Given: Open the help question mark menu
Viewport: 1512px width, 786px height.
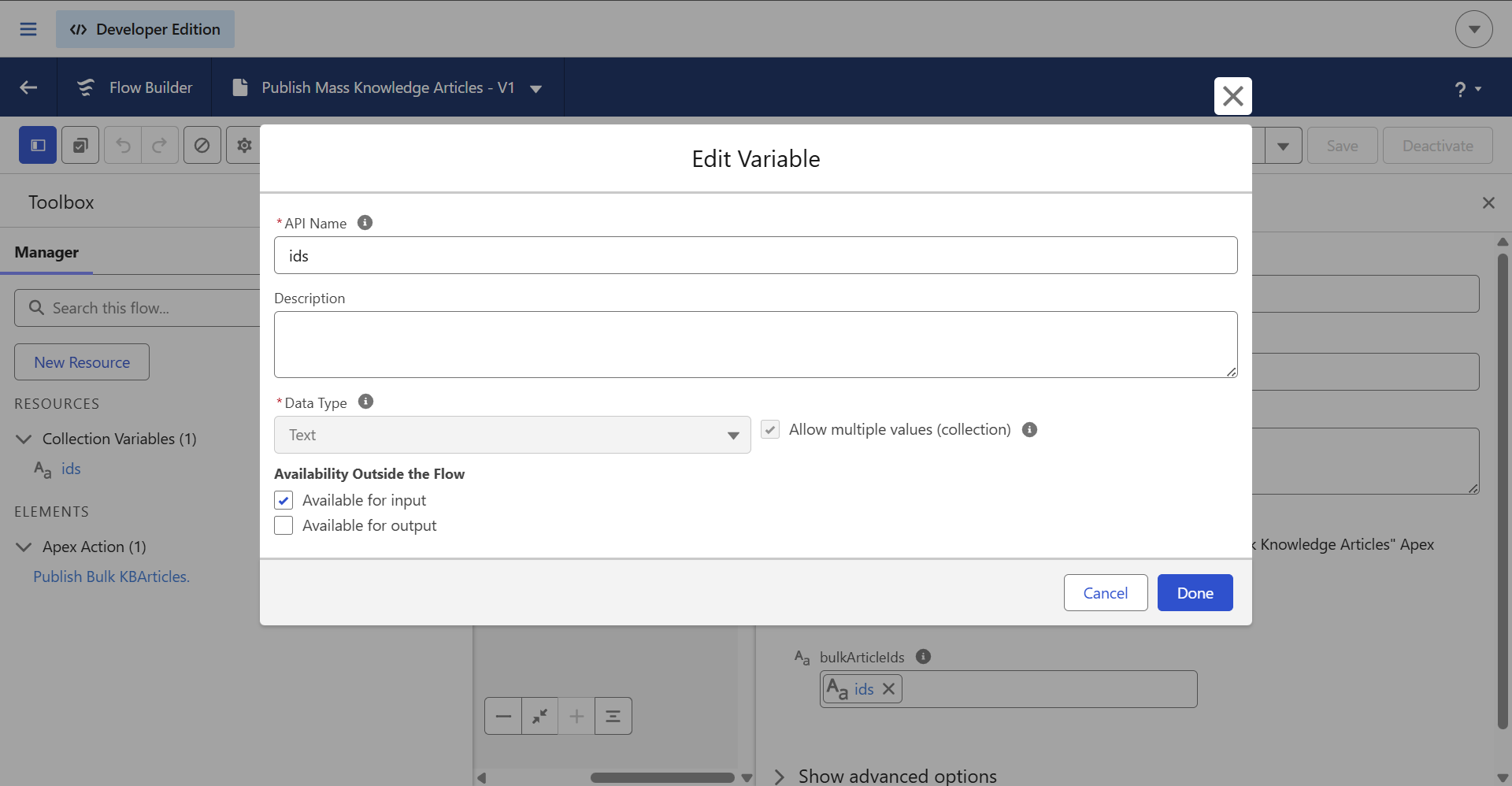Looking at the screenshot, I should [1468, 89].
